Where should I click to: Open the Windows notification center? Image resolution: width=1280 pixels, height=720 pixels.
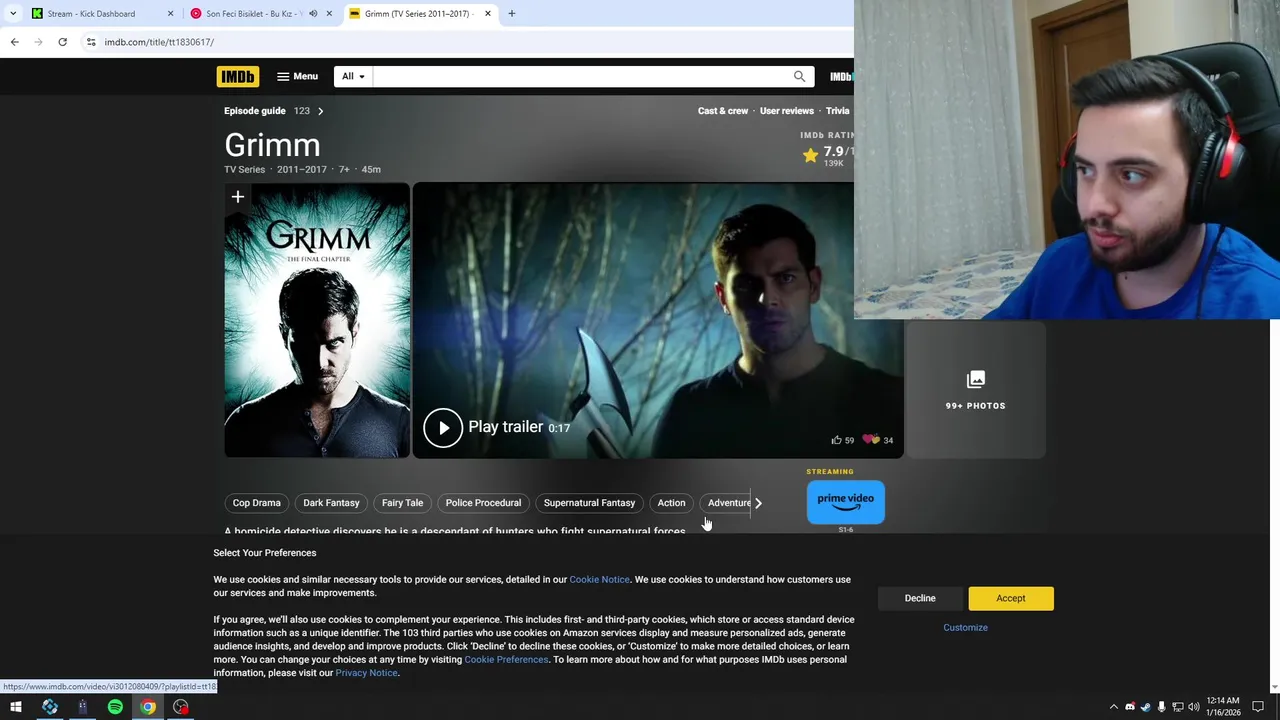point(1259,707)
